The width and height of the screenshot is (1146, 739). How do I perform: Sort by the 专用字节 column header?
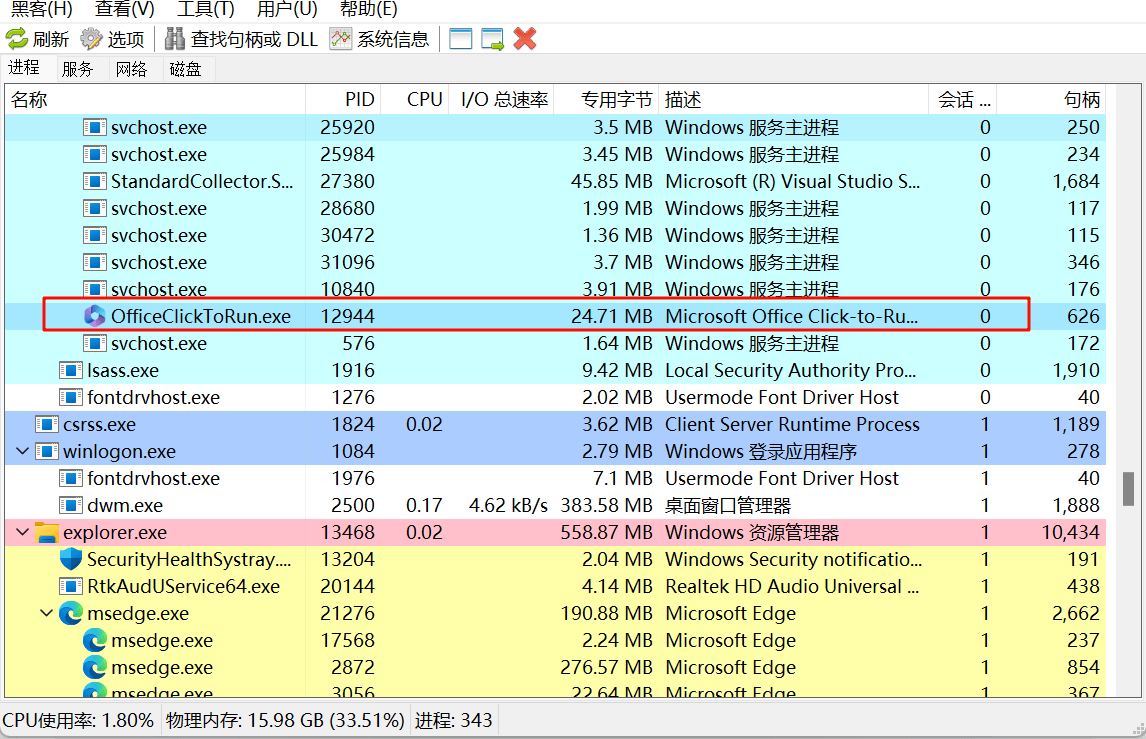click(x=617, y=99)
